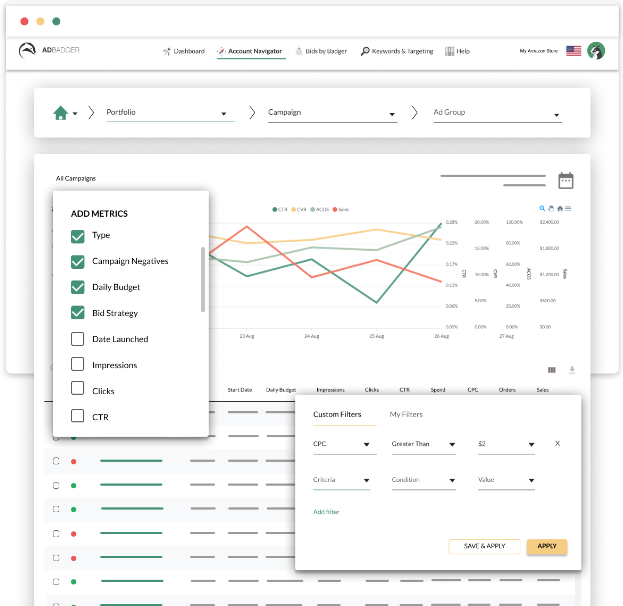The width and height of the screenshot is (623, 606).
Task: Toggle CVR series in chart legend
Action: (x=299, y=209)
